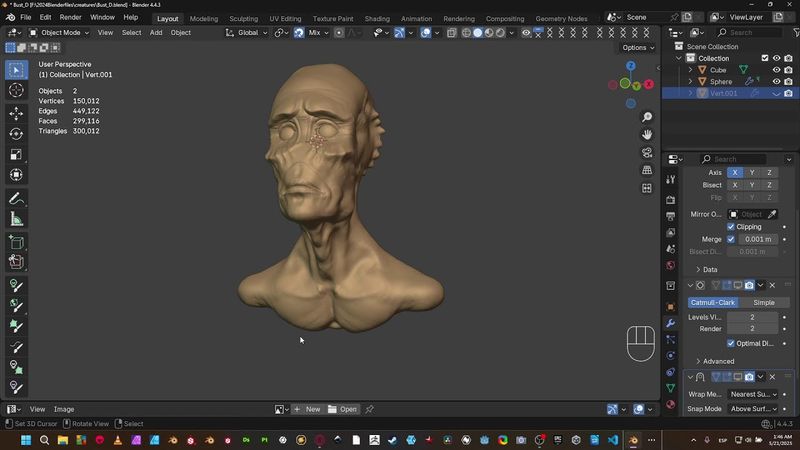800x450 pixels.
Task: Switch perspective/orthographic grid icon
Action: tap(647, 170)
